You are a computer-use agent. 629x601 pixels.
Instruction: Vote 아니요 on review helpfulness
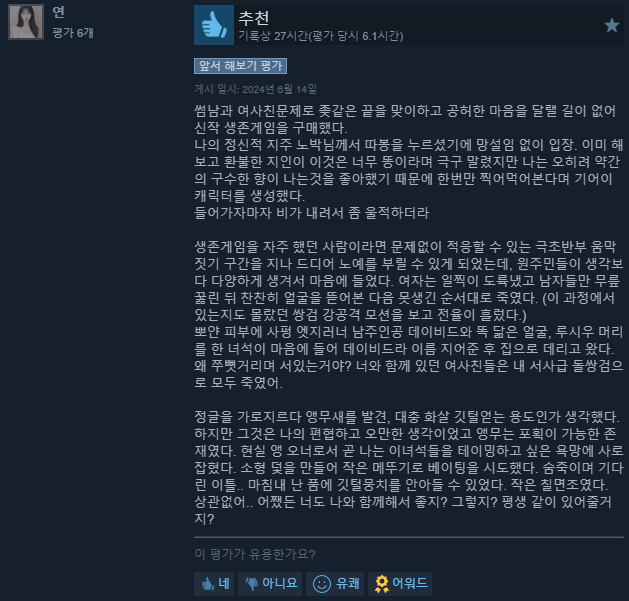270,583
